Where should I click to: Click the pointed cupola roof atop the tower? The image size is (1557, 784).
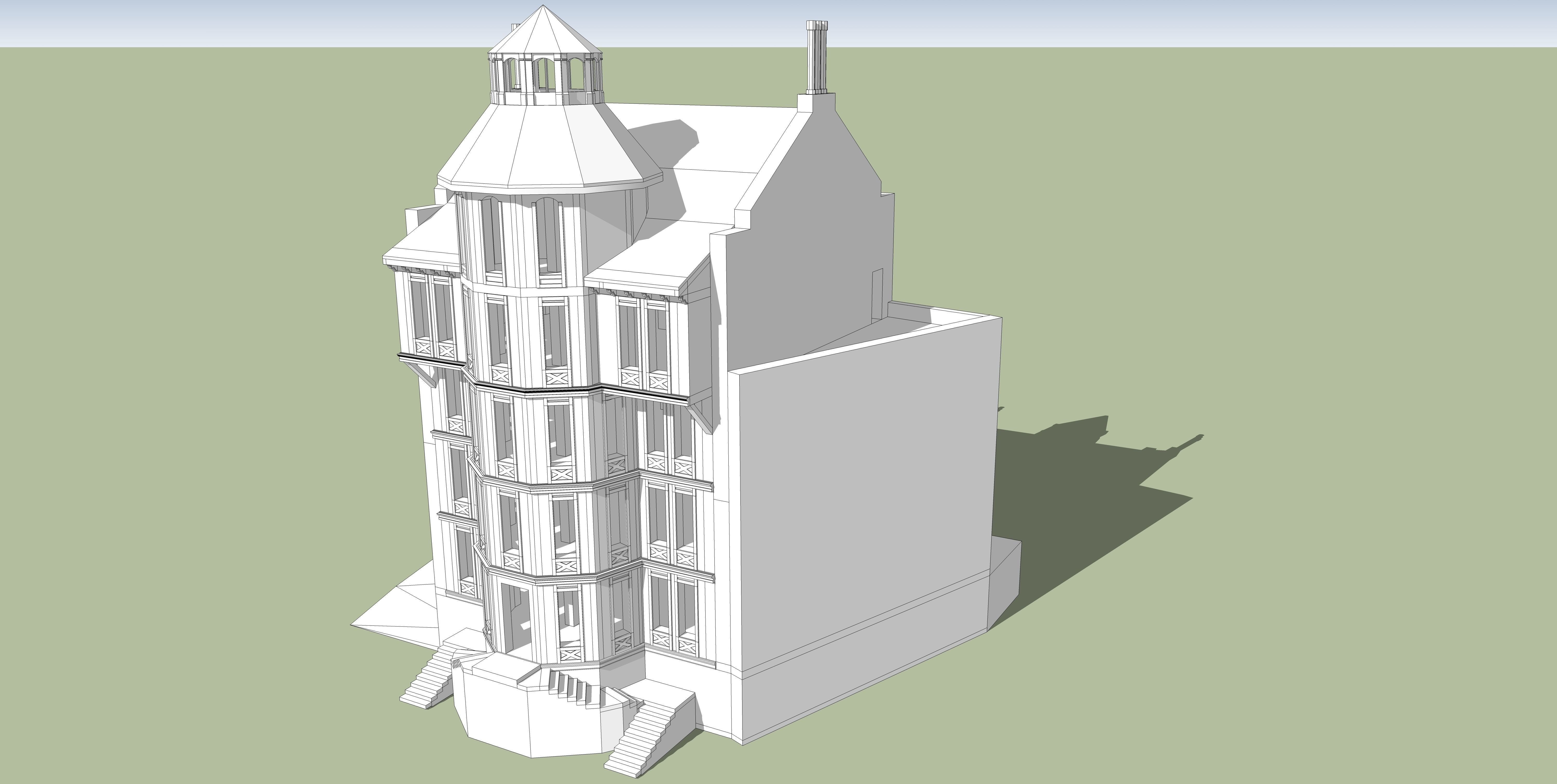(x=546, y=30)
